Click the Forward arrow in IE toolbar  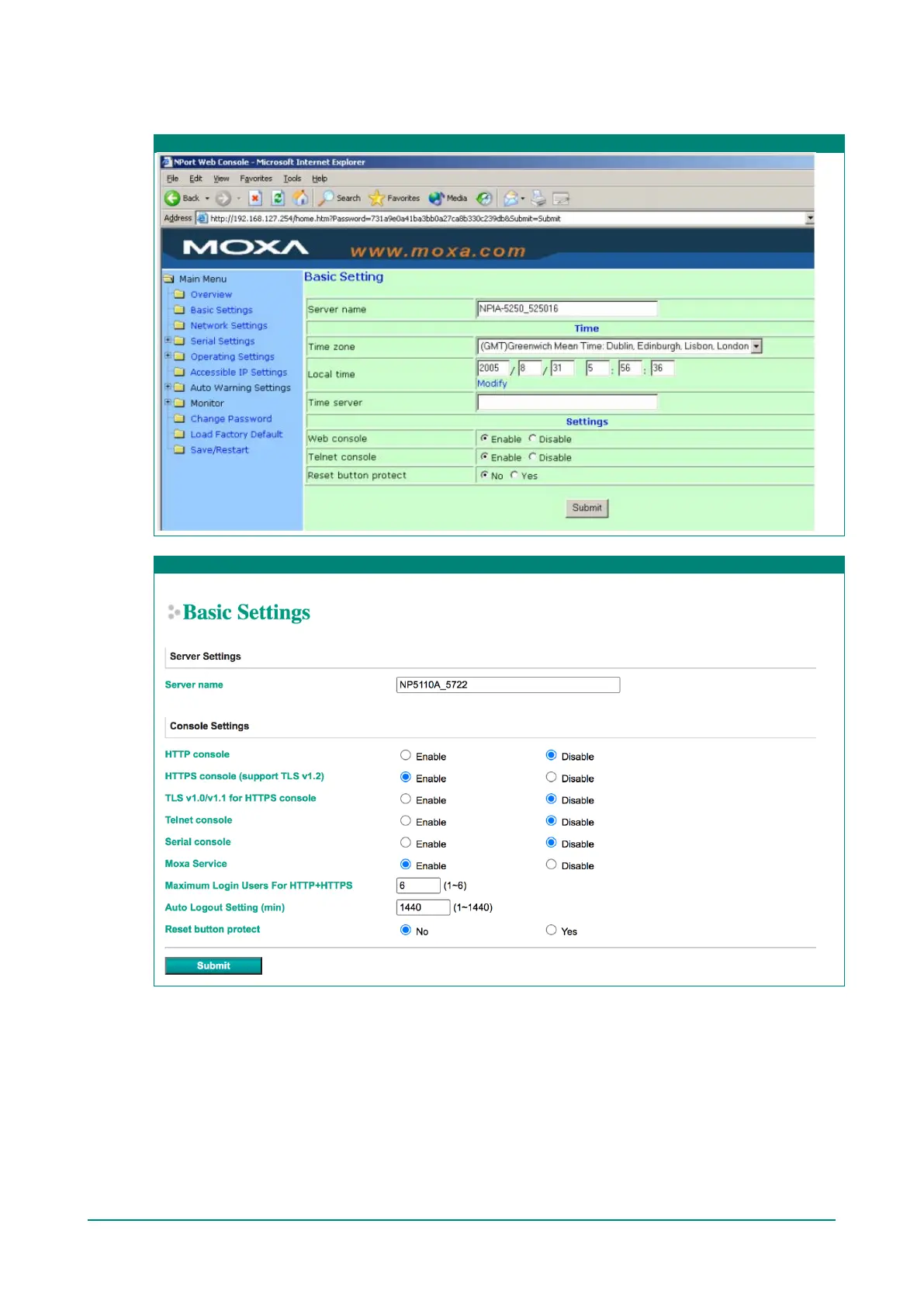click(x=223, y=199)
